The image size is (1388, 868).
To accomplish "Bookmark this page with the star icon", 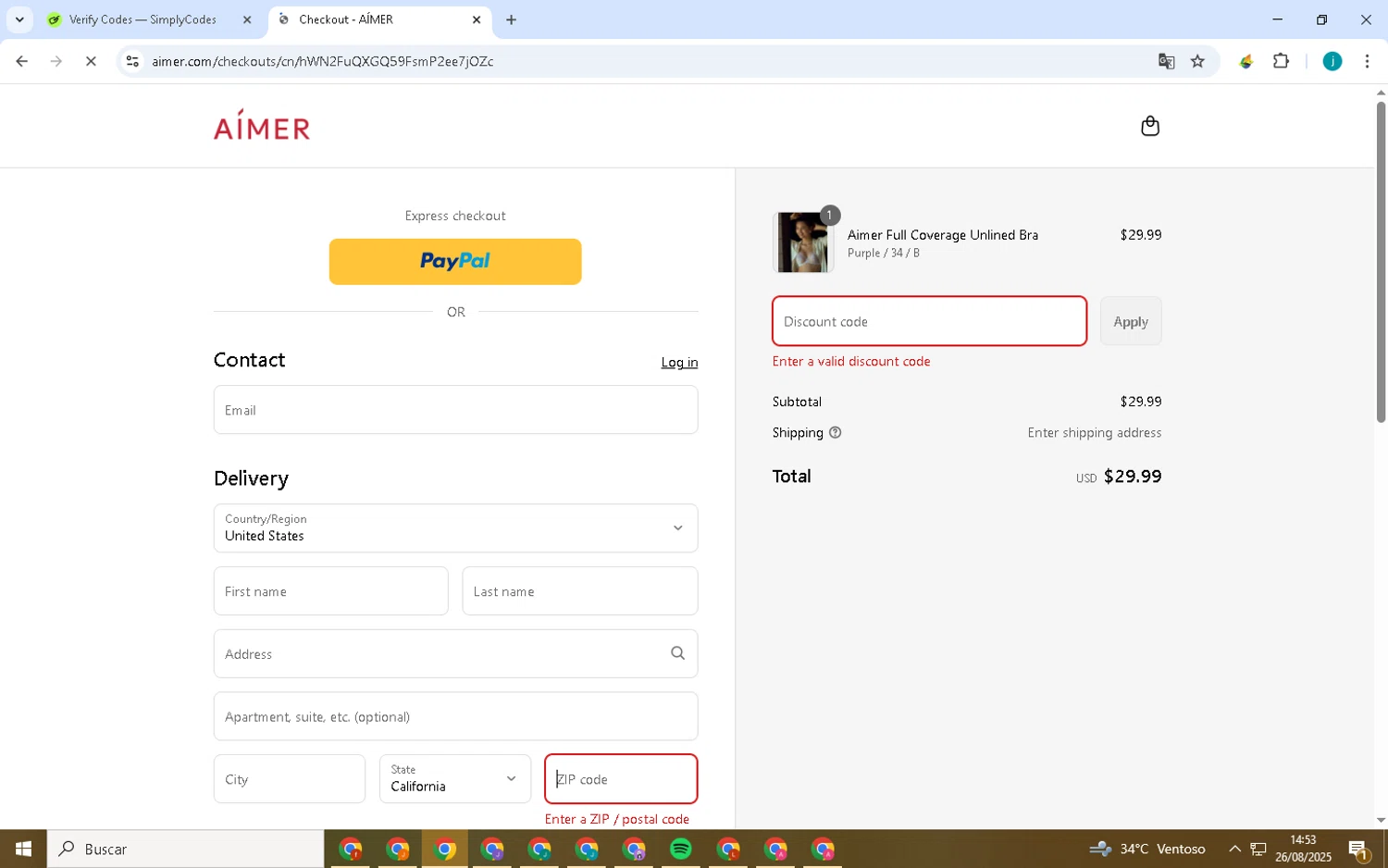I will pyautogui.click(x=1197, y=61).
